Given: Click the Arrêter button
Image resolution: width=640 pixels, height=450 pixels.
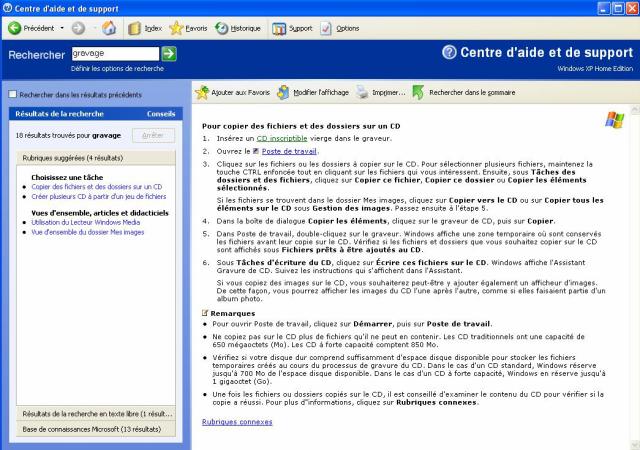Looking at the screenshot, I should (x=153, y=135).
